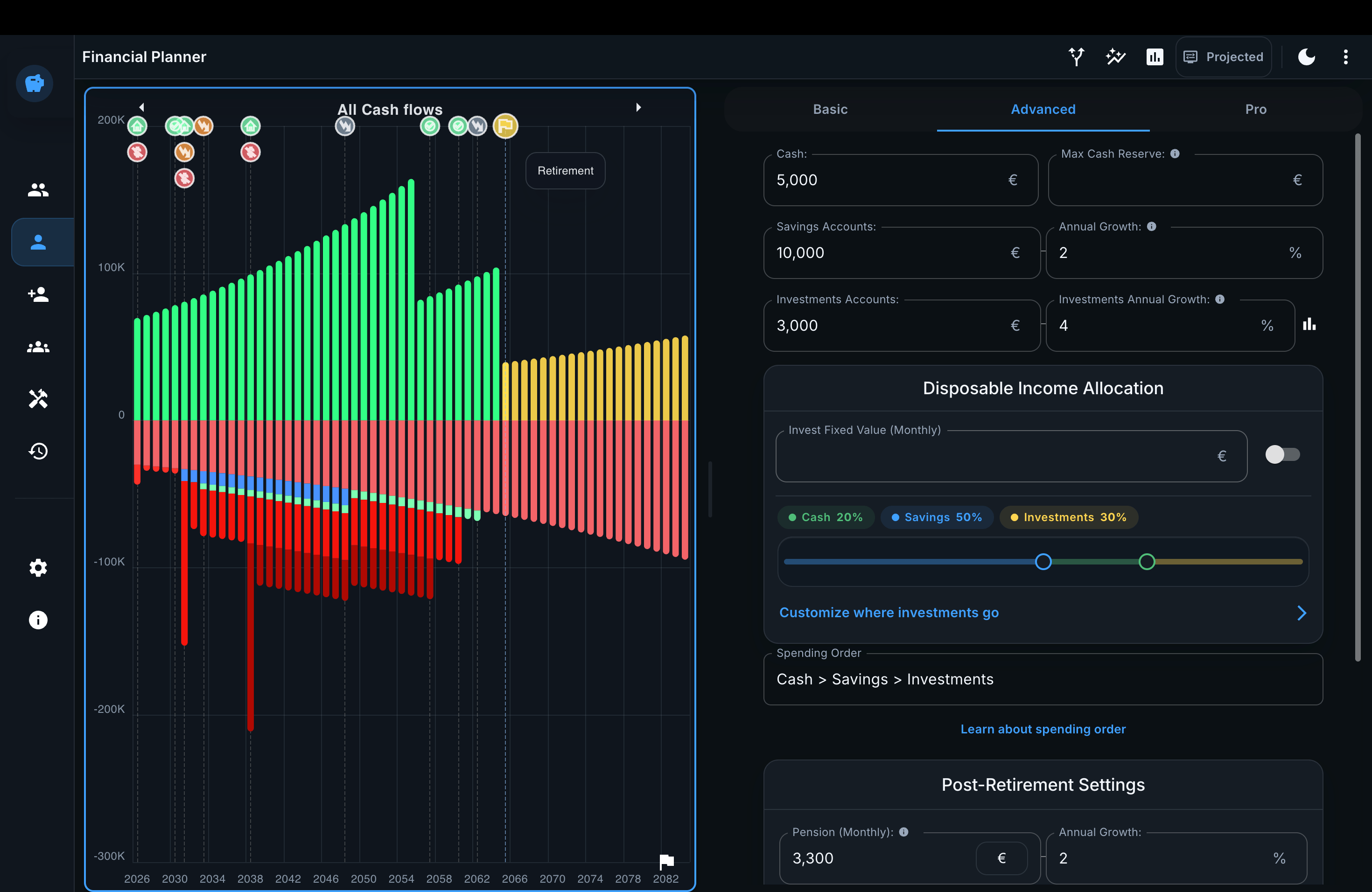Select the green checkmark marker at 2057
The width and height of the screenshot is (1372, 892).
tap(429, 125)
